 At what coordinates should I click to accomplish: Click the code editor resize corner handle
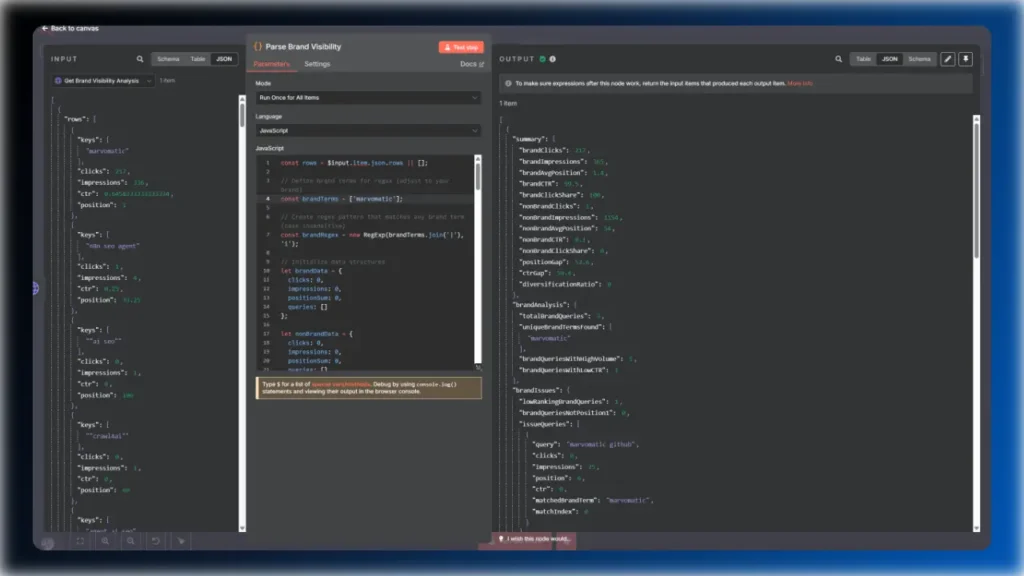[478, 367]
